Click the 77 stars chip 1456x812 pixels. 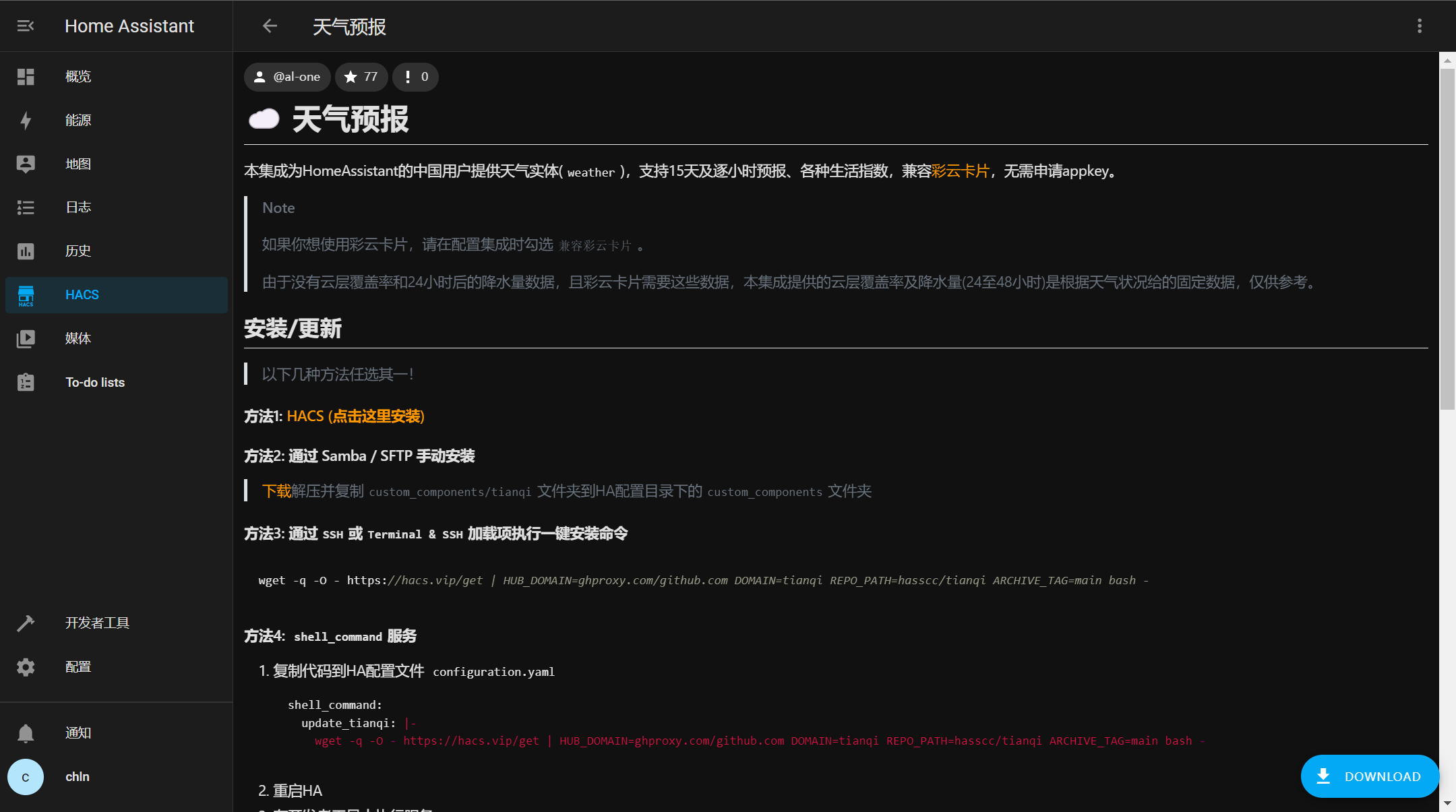point(361,77)
